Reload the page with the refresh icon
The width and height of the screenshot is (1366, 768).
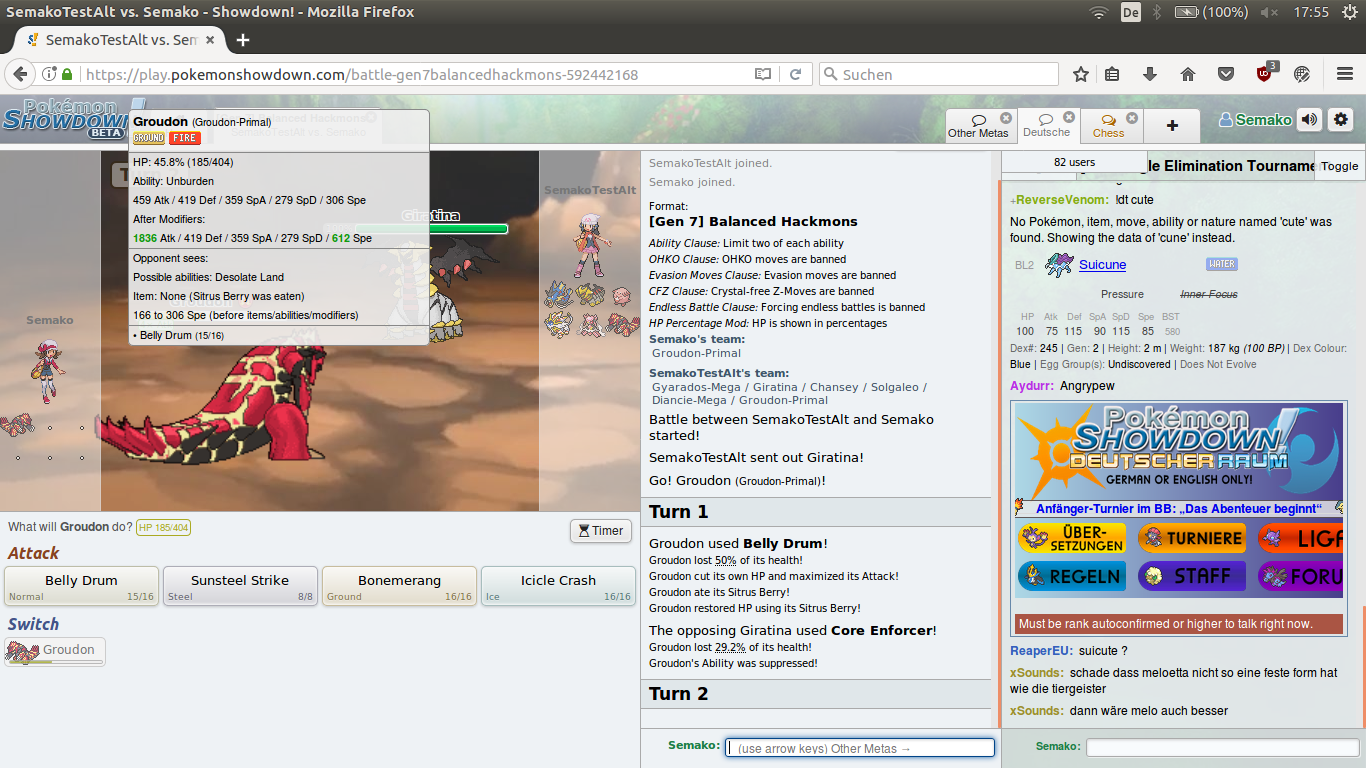[x=796, y=74]
